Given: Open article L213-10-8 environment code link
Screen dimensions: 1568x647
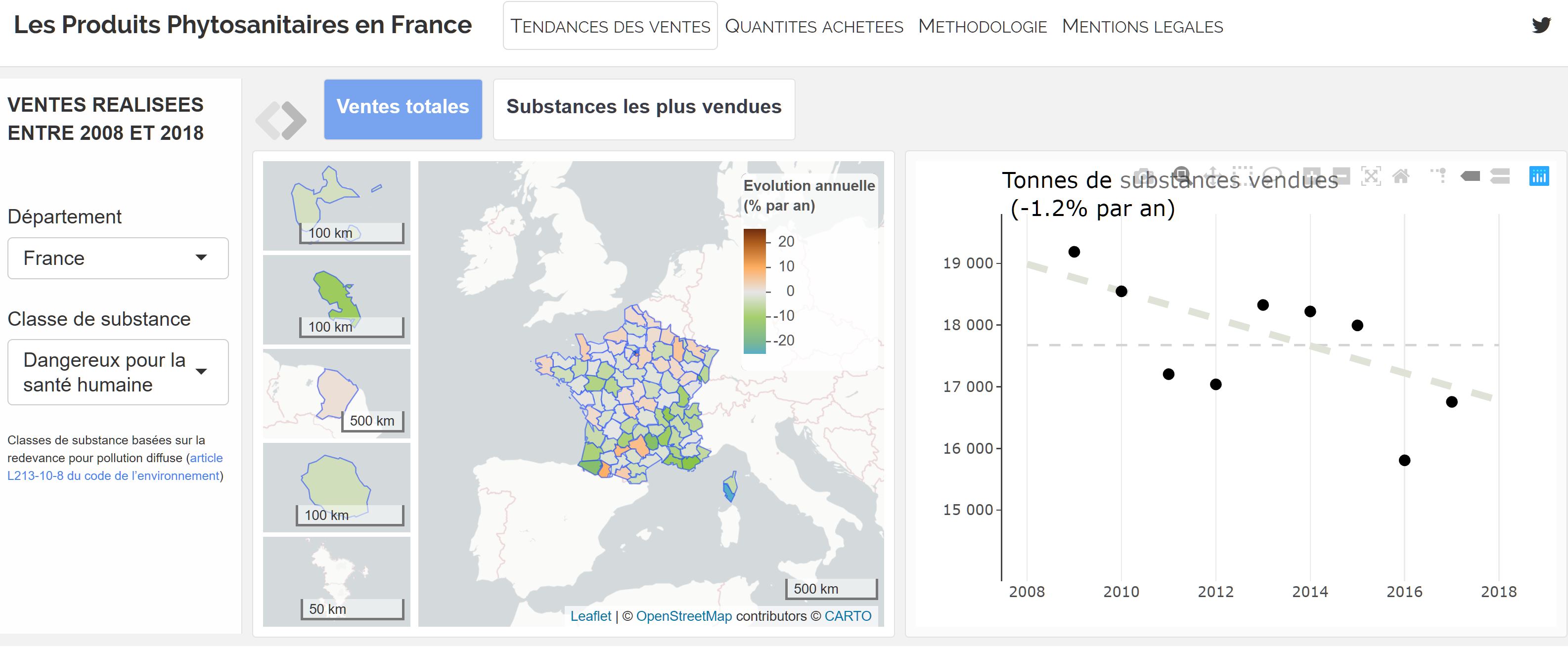Looking at the screenshot, I should [113, 475].
